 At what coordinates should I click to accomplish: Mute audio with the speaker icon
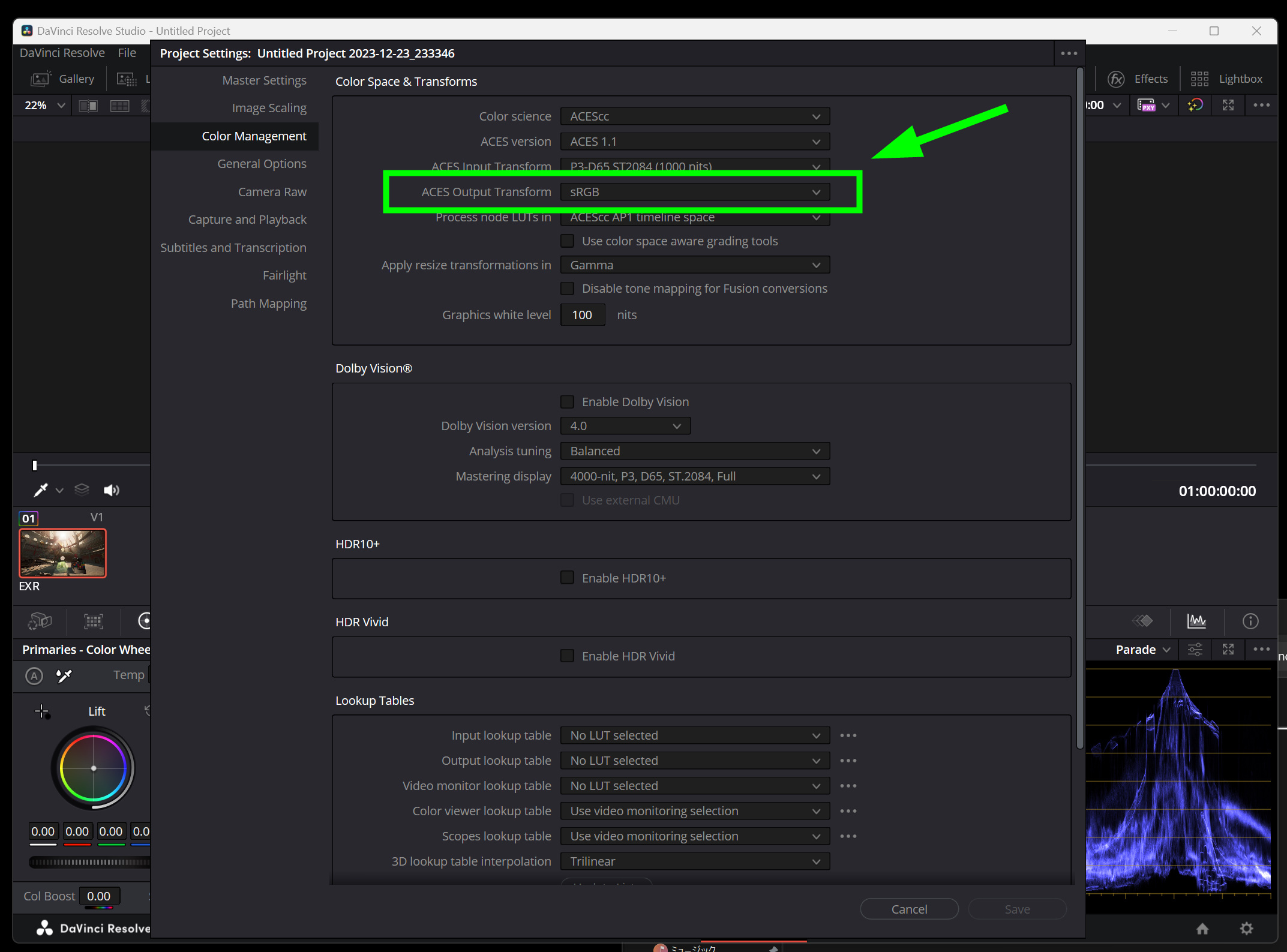tap(111, 490)
